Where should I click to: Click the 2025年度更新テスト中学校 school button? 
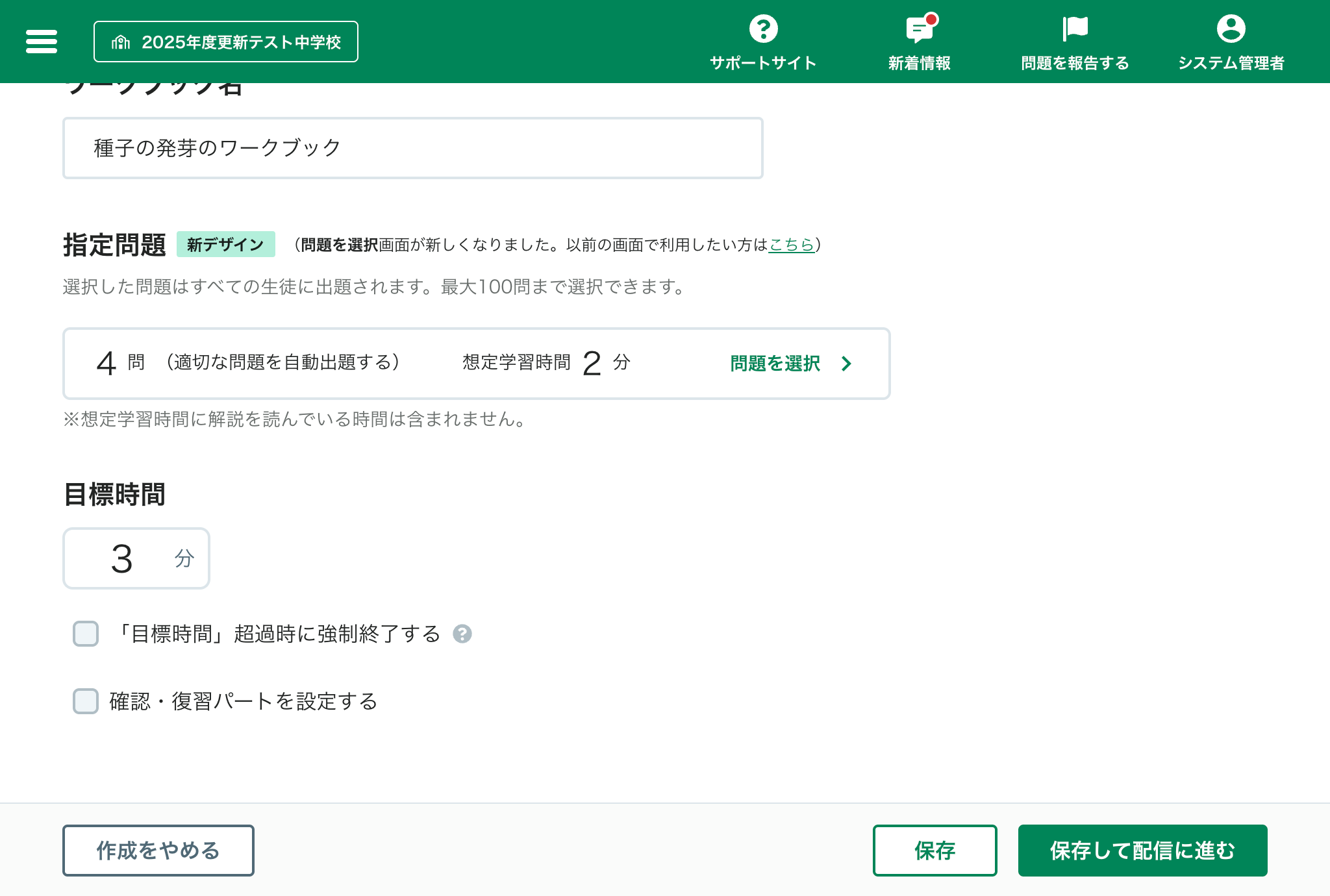[225, 42]
